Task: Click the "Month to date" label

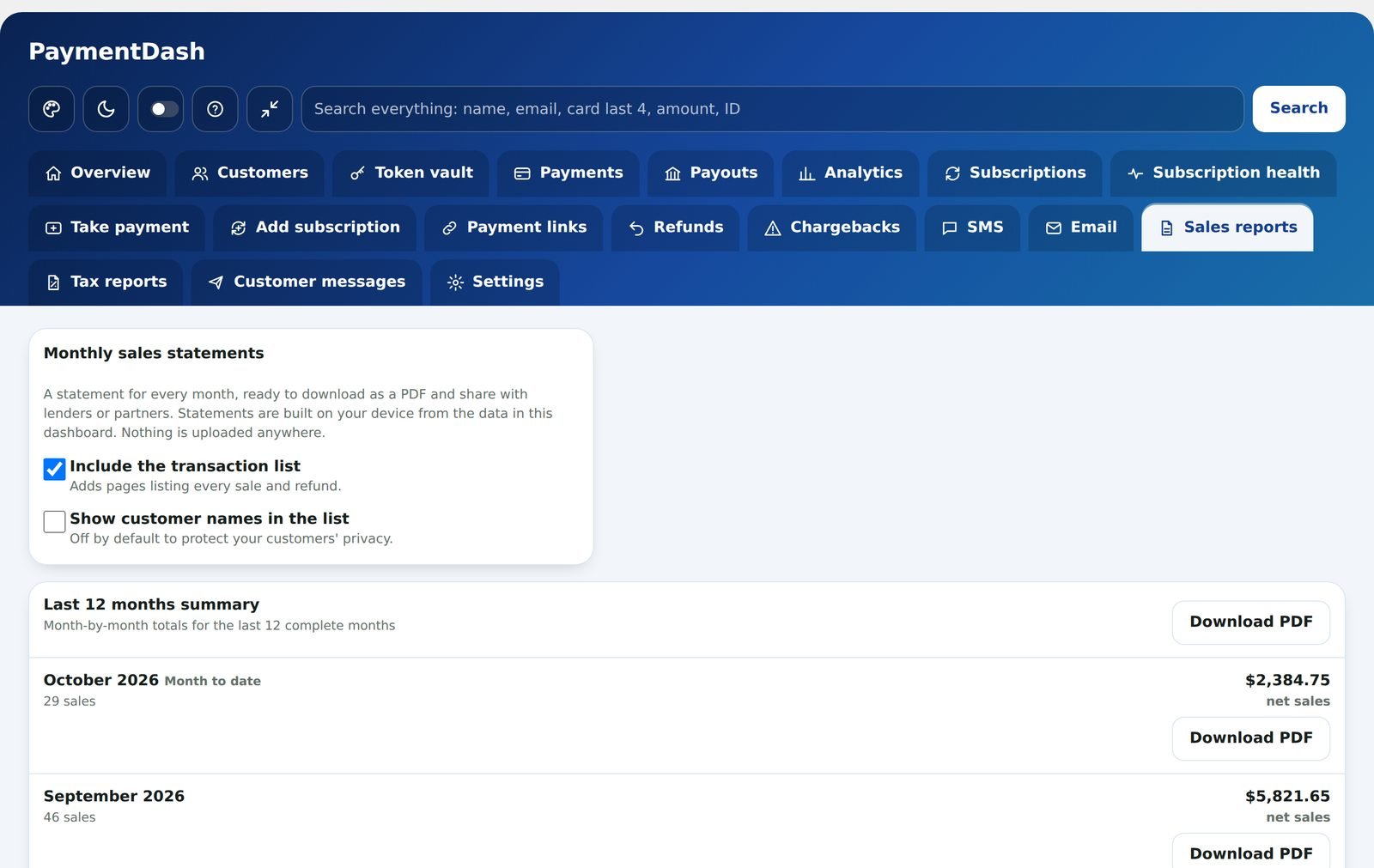Action: pos(212,681)
